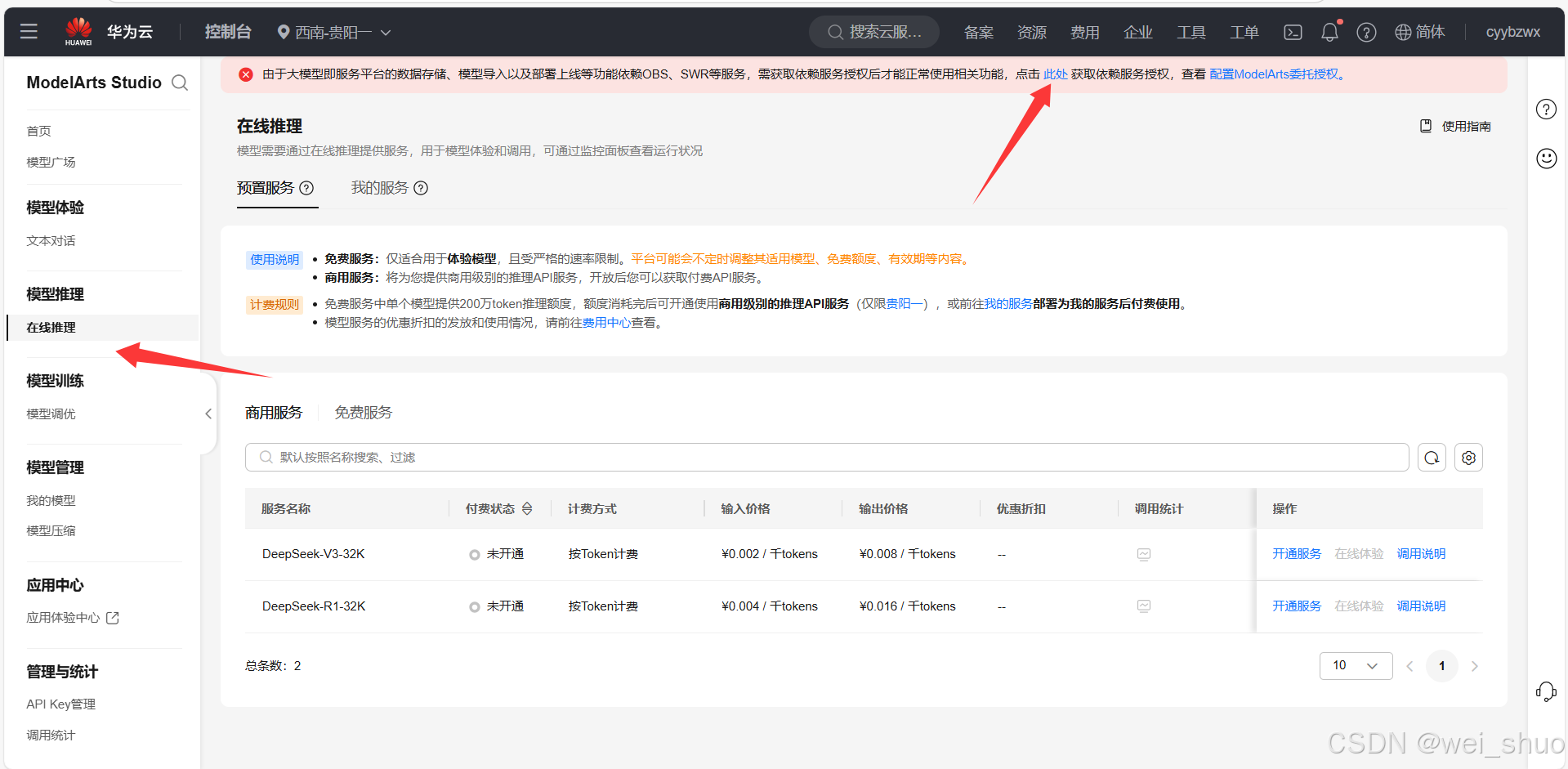Go to 首页 in sidebar
This screenshot has width=1568, height=769.
click(x=39, y=132)
